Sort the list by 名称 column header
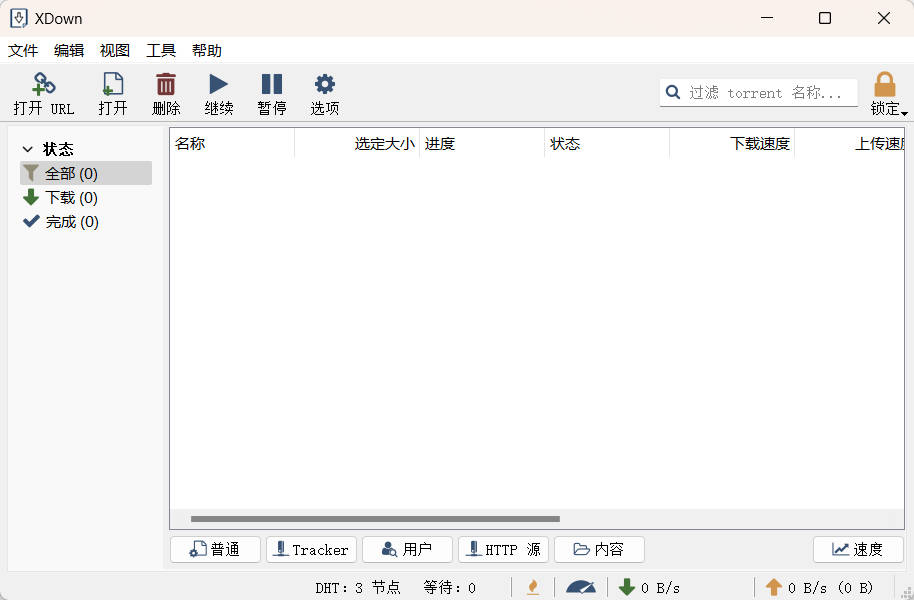The image size is (914, 600). pos(190,143)
